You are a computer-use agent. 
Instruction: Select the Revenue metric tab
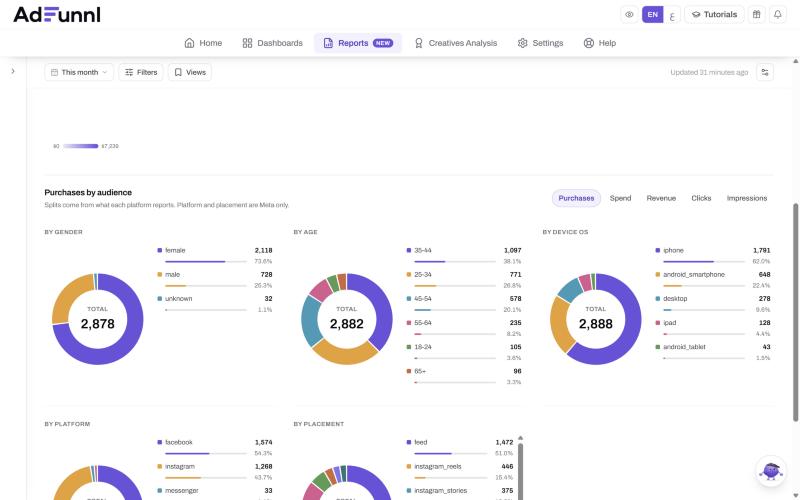[x=661, y=198]
